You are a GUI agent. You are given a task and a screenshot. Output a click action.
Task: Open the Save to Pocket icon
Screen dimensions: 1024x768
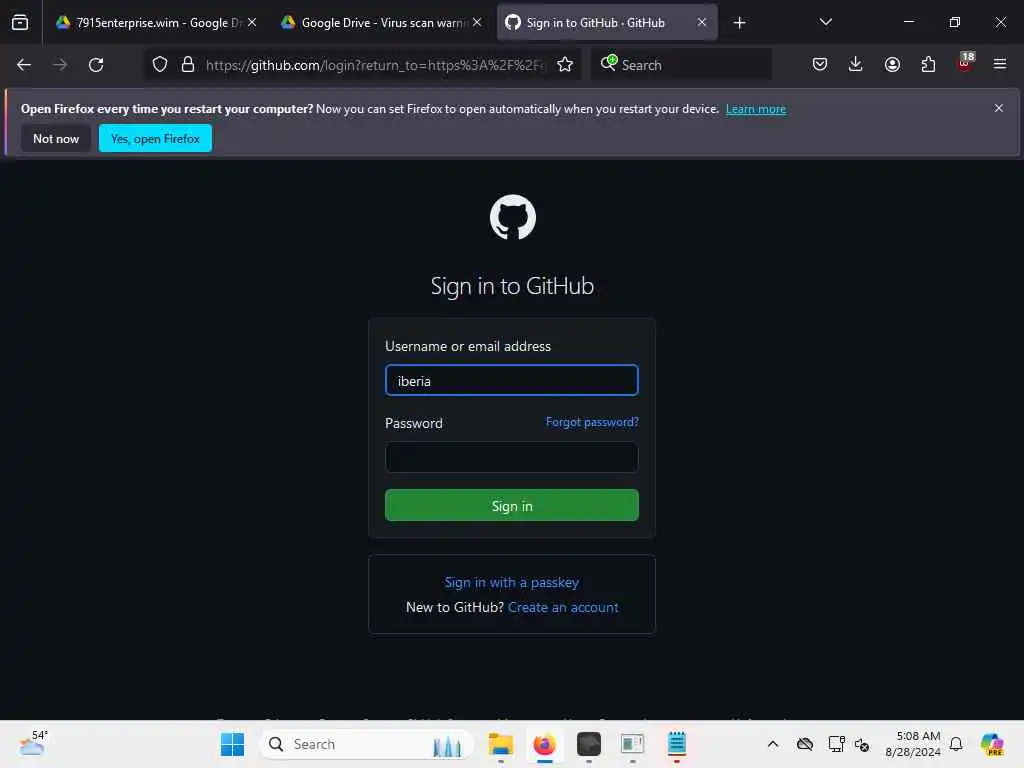(x=820, y=64)
